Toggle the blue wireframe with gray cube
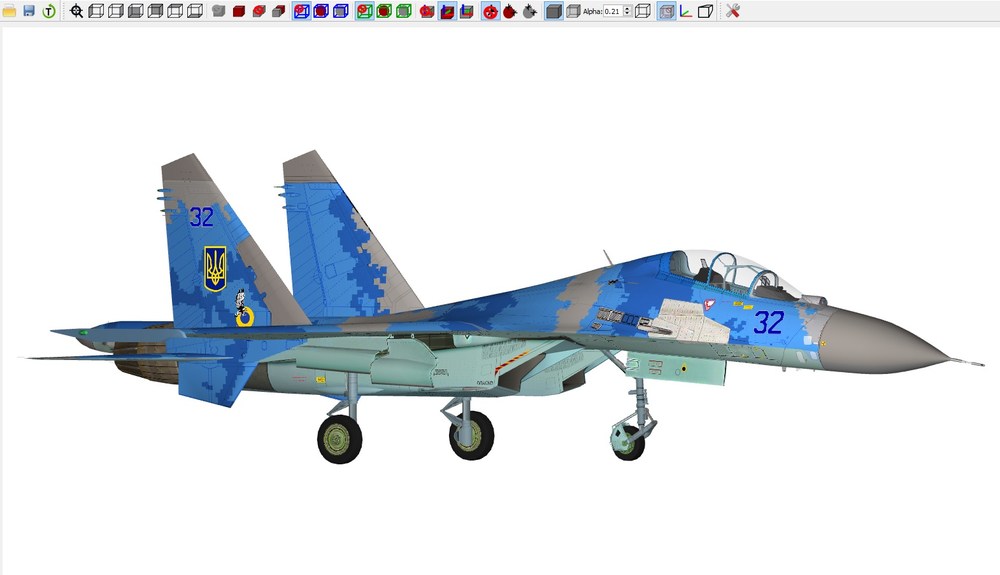 click(341, 11)
